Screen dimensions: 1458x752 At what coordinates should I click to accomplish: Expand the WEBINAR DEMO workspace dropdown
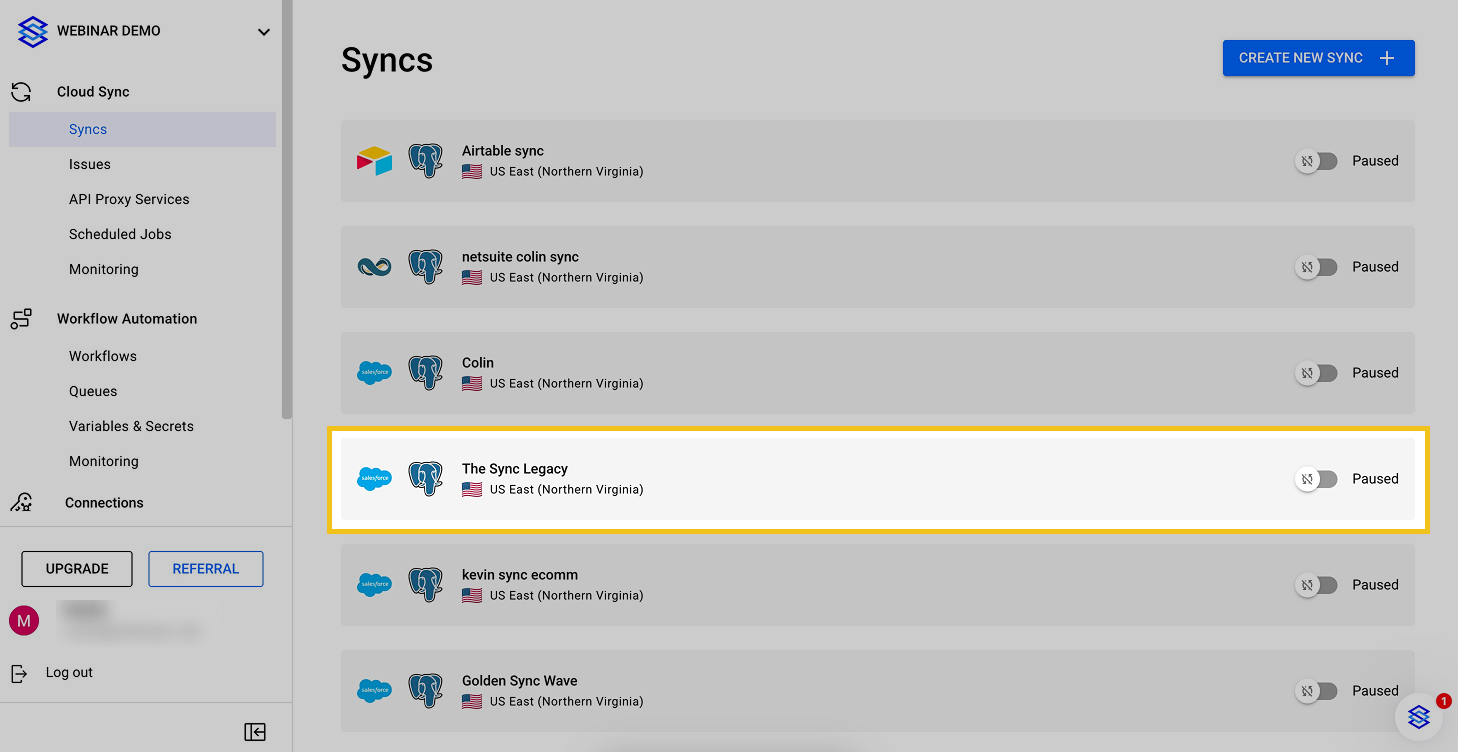coord(264,32)
